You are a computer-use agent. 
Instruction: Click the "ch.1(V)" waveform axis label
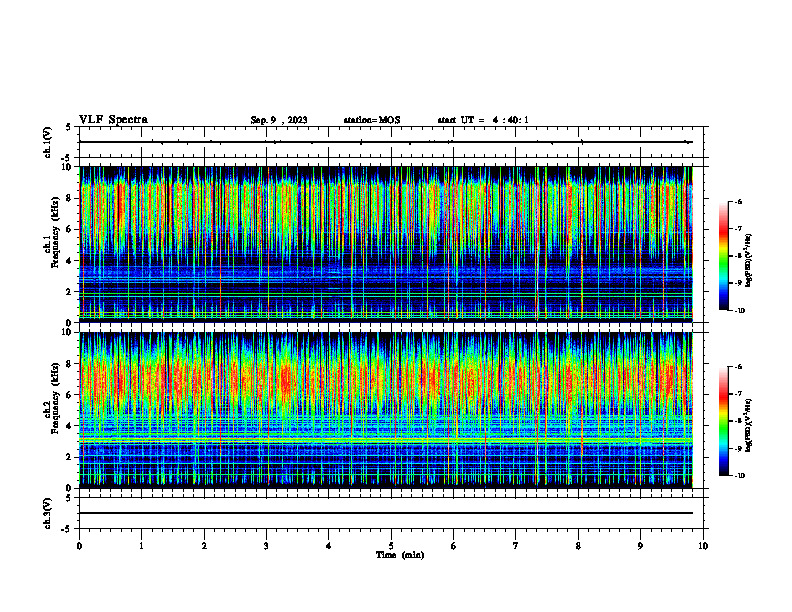[48, 142]
